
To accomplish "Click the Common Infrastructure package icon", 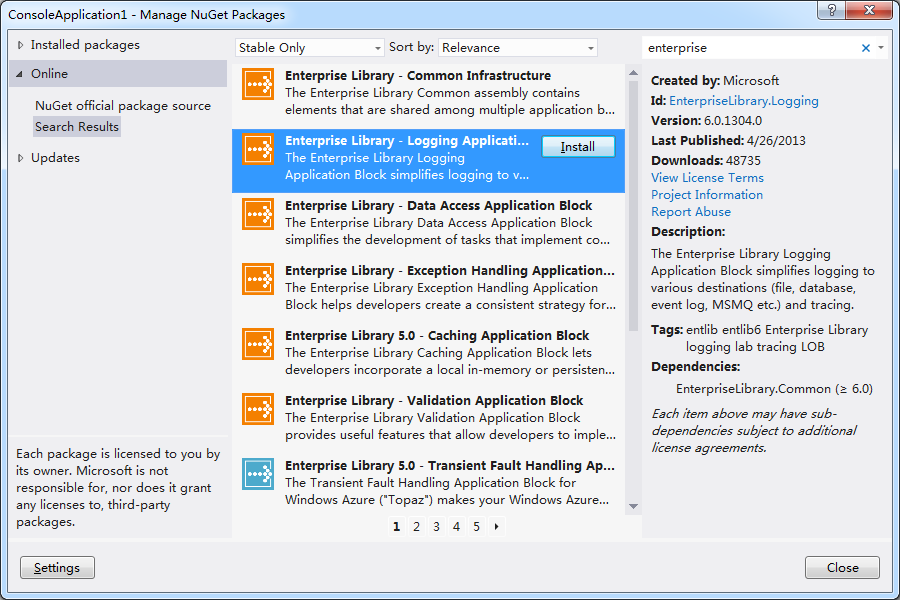I will 258,84.
